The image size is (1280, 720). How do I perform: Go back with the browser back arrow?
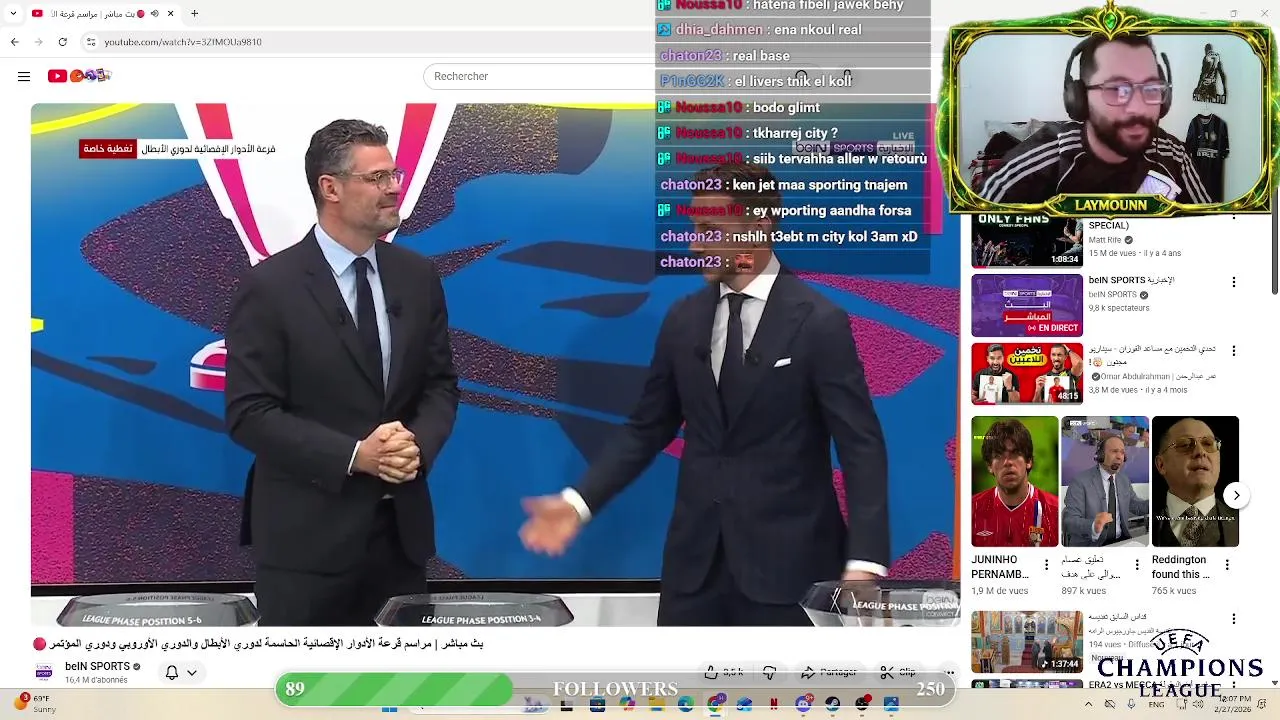(x=14, y=42)
